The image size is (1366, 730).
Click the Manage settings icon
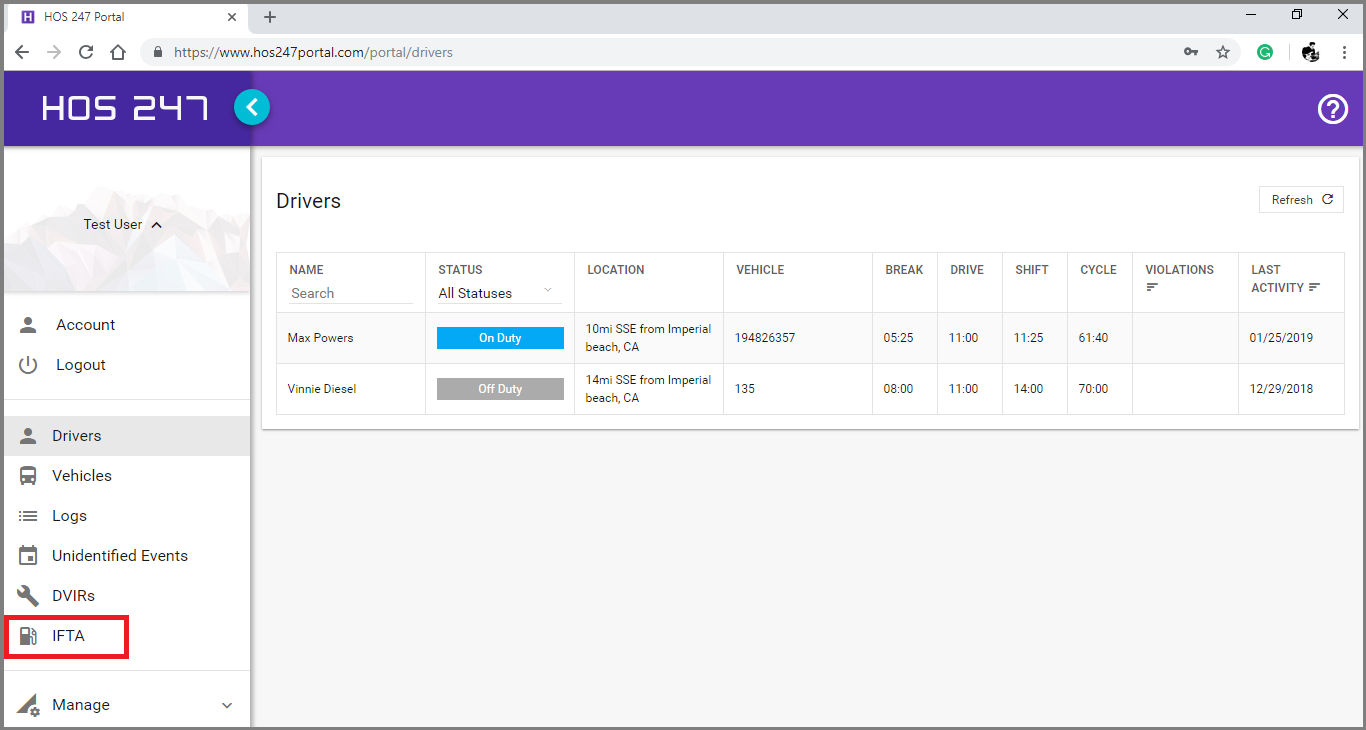click(28, 705)
